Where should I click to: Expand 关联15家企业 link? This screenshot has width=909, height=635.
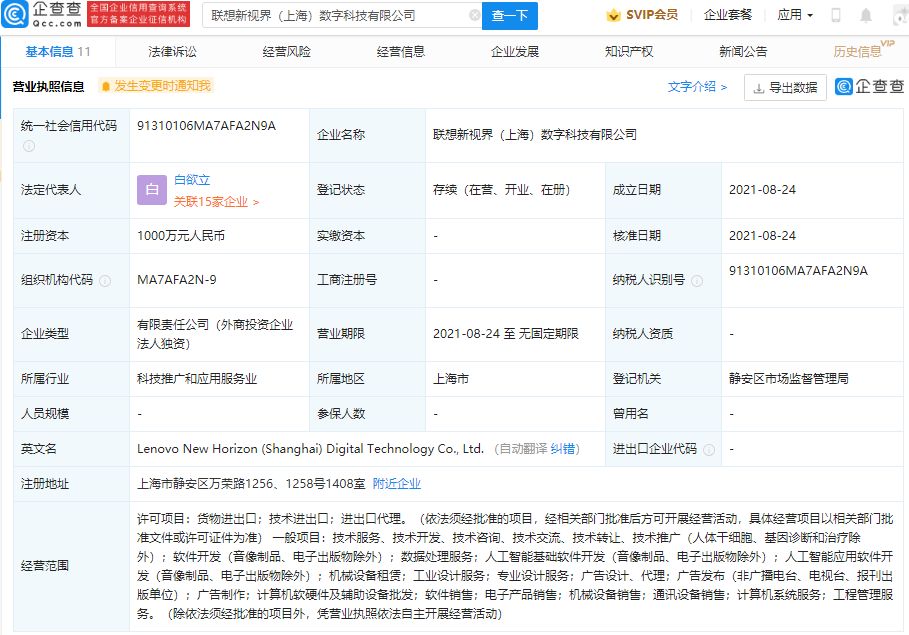216,201
